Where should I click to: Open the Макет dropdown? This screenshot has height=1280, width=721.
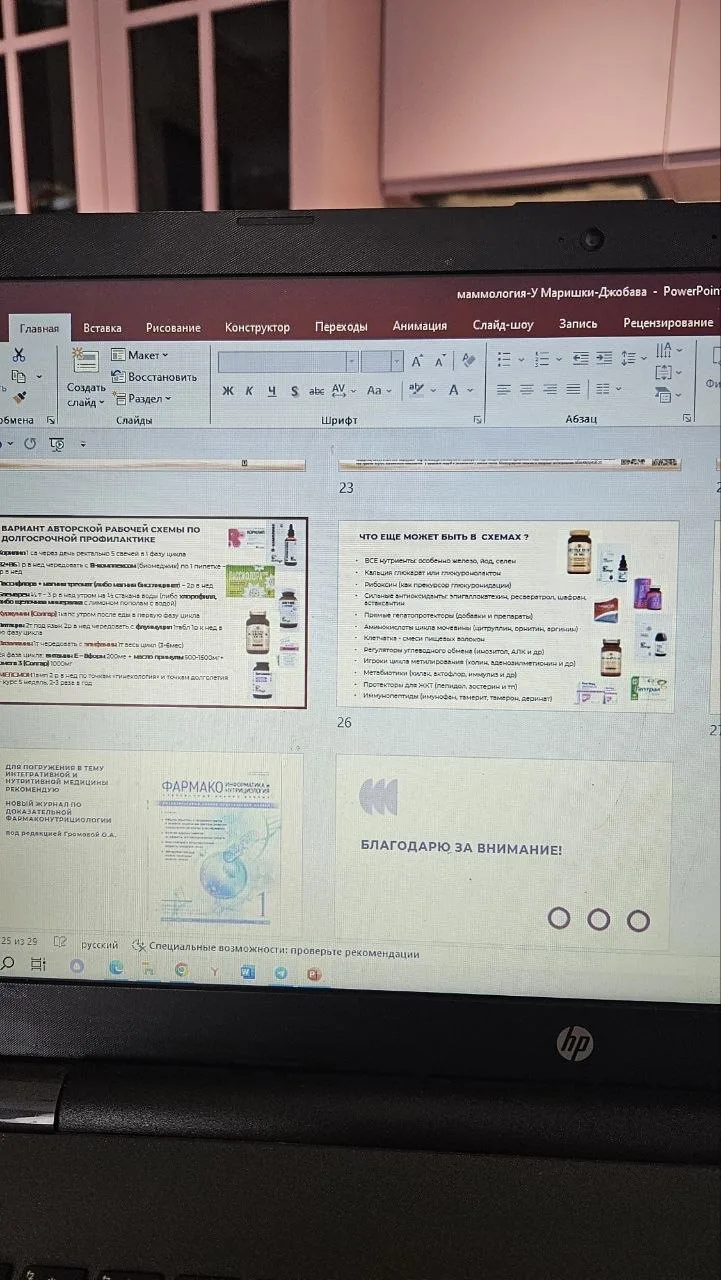point(139,355)
